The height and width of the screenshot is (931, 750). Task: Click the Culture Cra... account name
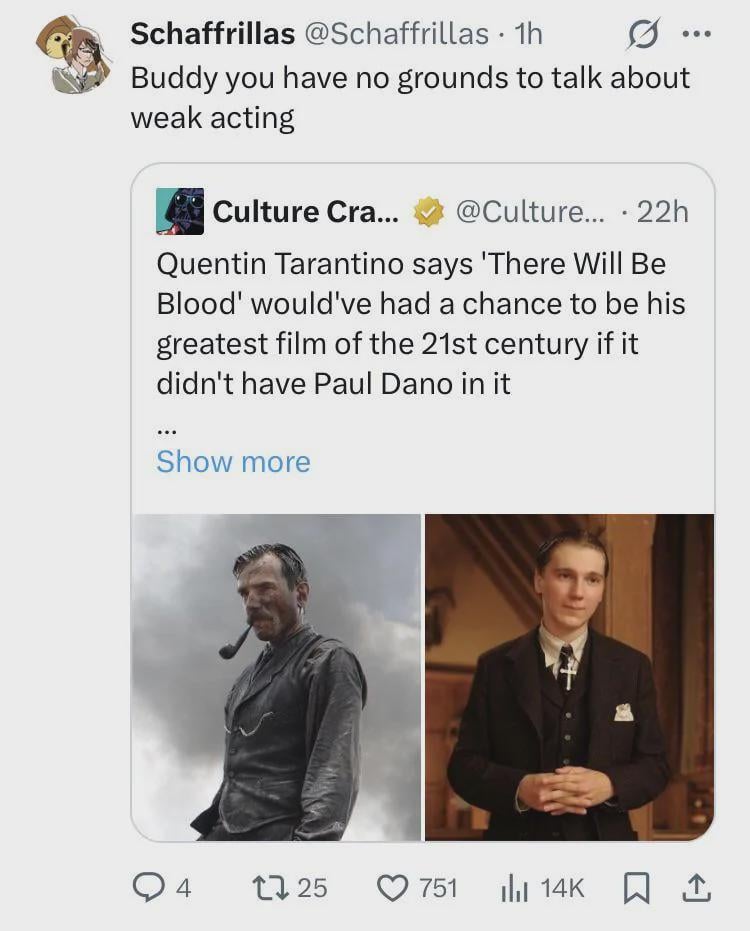click(305, 212)
